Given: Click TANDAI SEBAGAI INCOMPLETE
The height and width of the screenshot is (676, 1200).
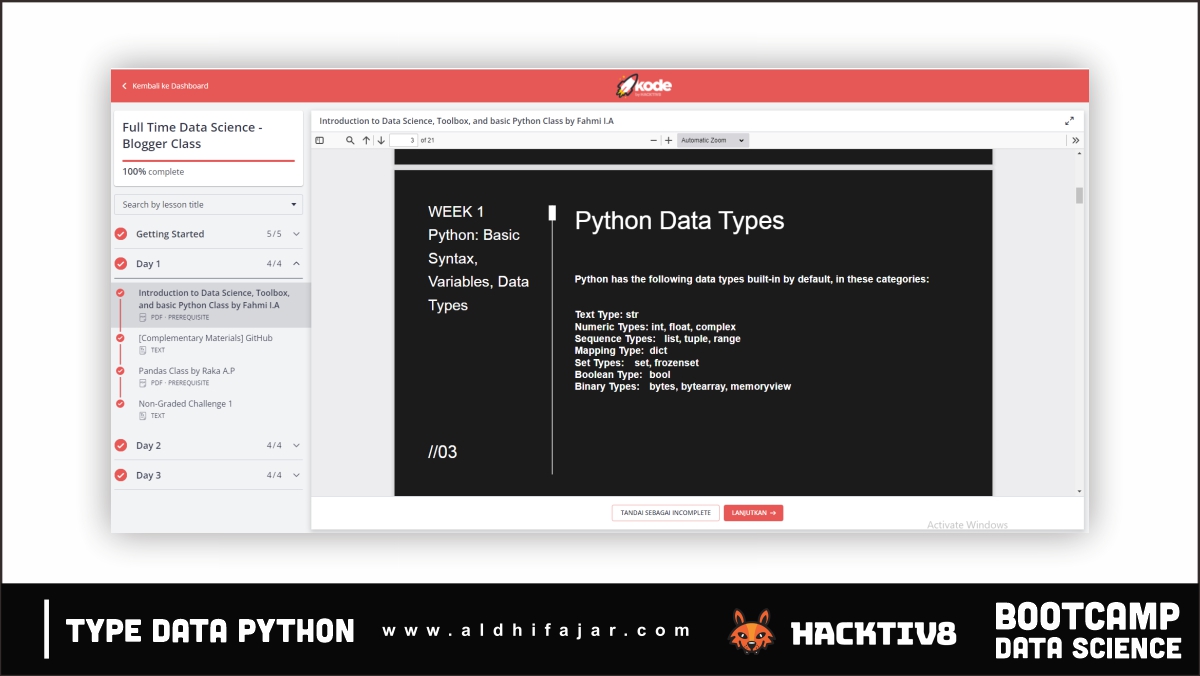Looking at the screenshot, I should (665, 512).
